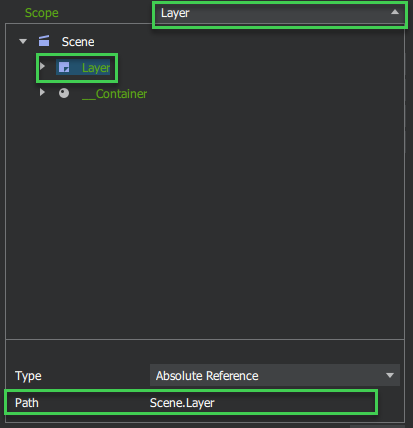Image resolution: width=413 pixels, height=428 pixels.
Task: Click the Scope dropdown's up-arrow indicator
Action: coord(395,12)
